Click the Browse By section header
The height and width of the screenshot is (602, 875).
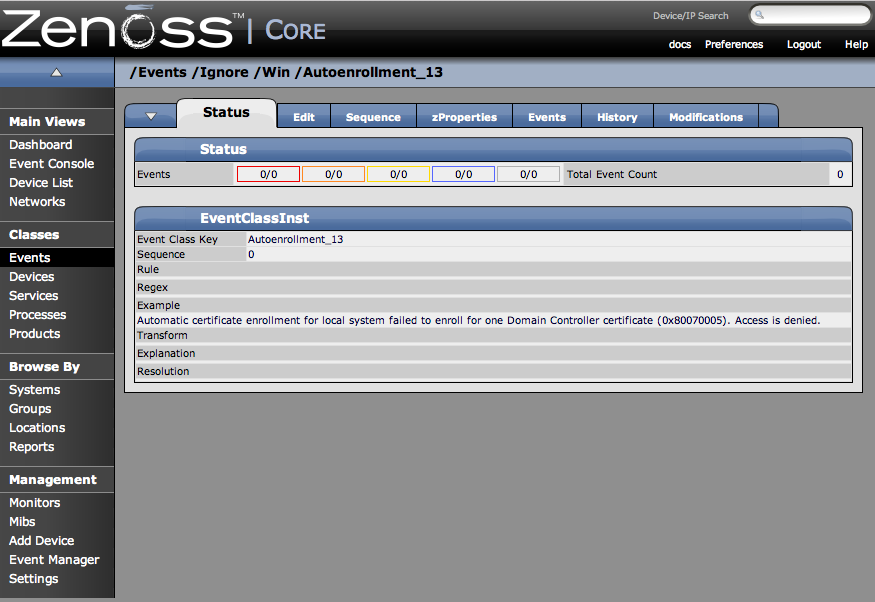(45, 367)
